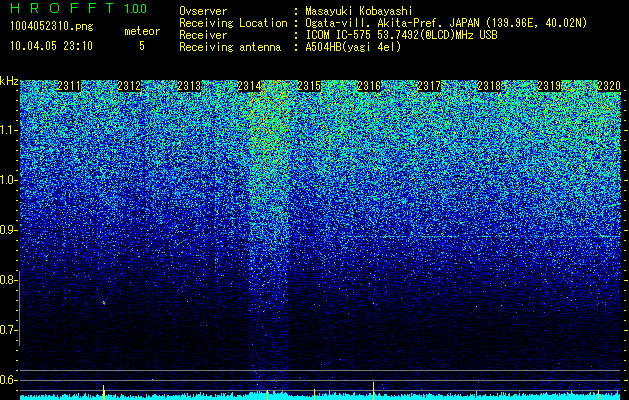This screenshot has height=400, width=629.
Task: Click the 0.6 kHz axis label
Action: pyautogui.click(x=8, y=380)
